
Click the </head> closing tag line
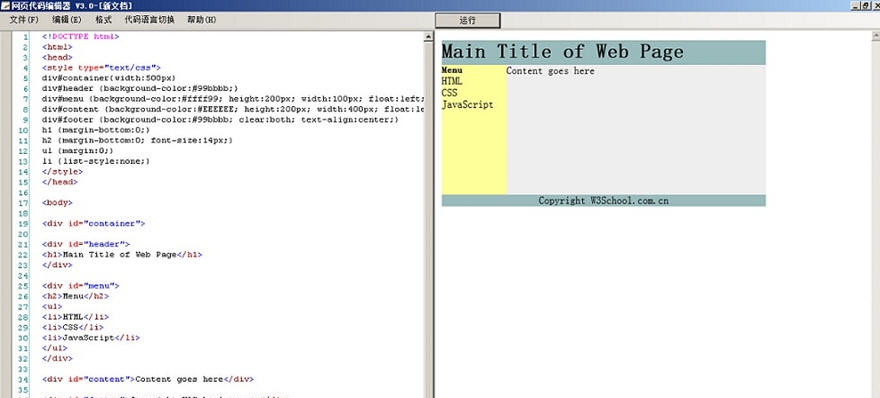(59, 182)
